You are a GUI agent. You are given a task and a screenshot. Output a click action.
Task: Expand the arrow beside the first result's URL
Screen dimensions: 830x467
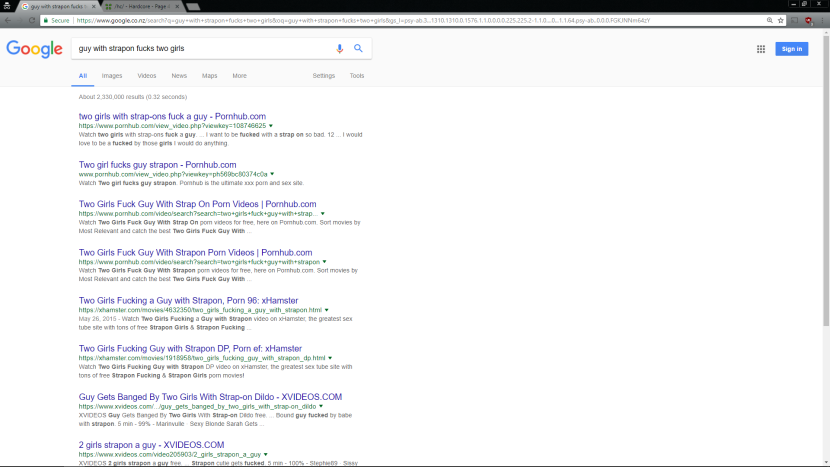pos(270,126)
